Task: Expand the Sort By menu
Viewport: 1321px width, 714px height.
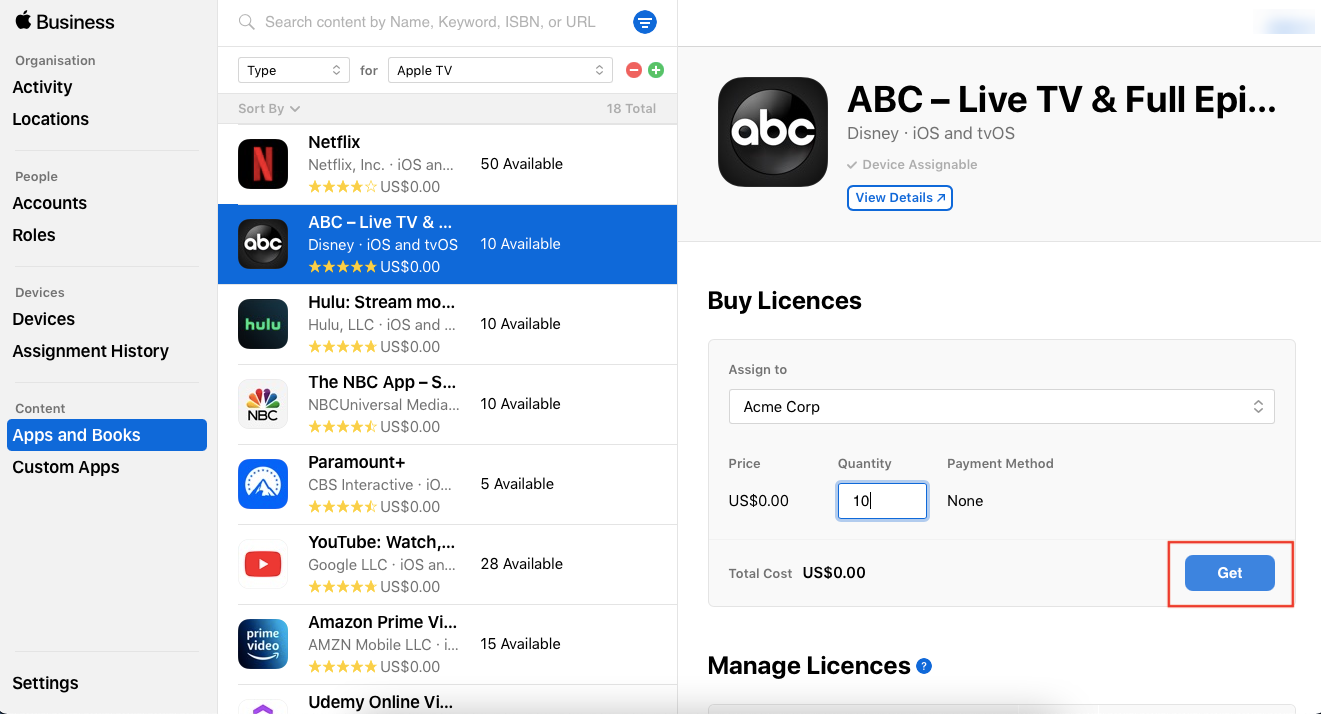Action: click(269, 108)
